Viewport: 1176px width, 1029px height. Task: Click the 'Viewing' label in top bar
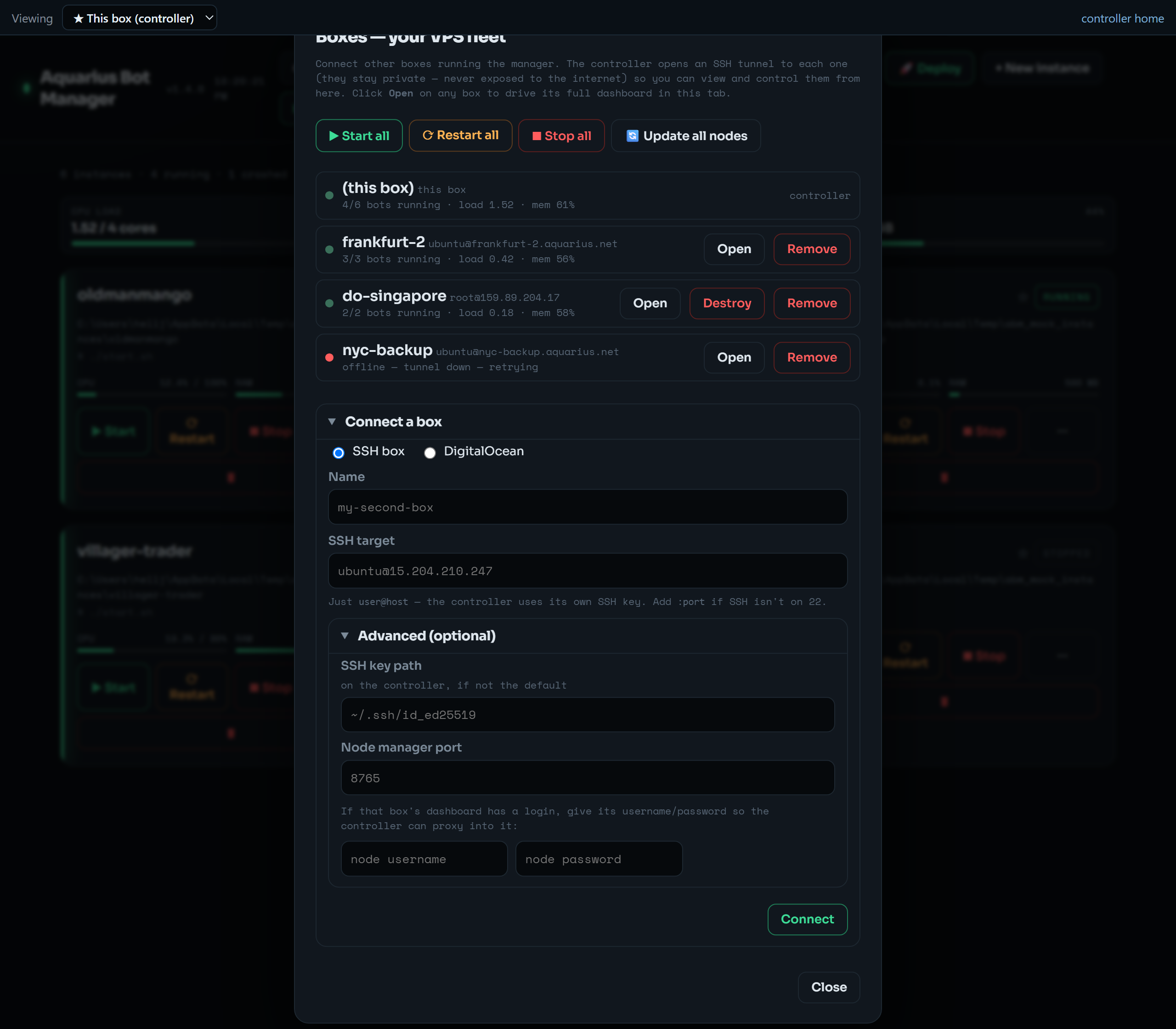point(32,18)
